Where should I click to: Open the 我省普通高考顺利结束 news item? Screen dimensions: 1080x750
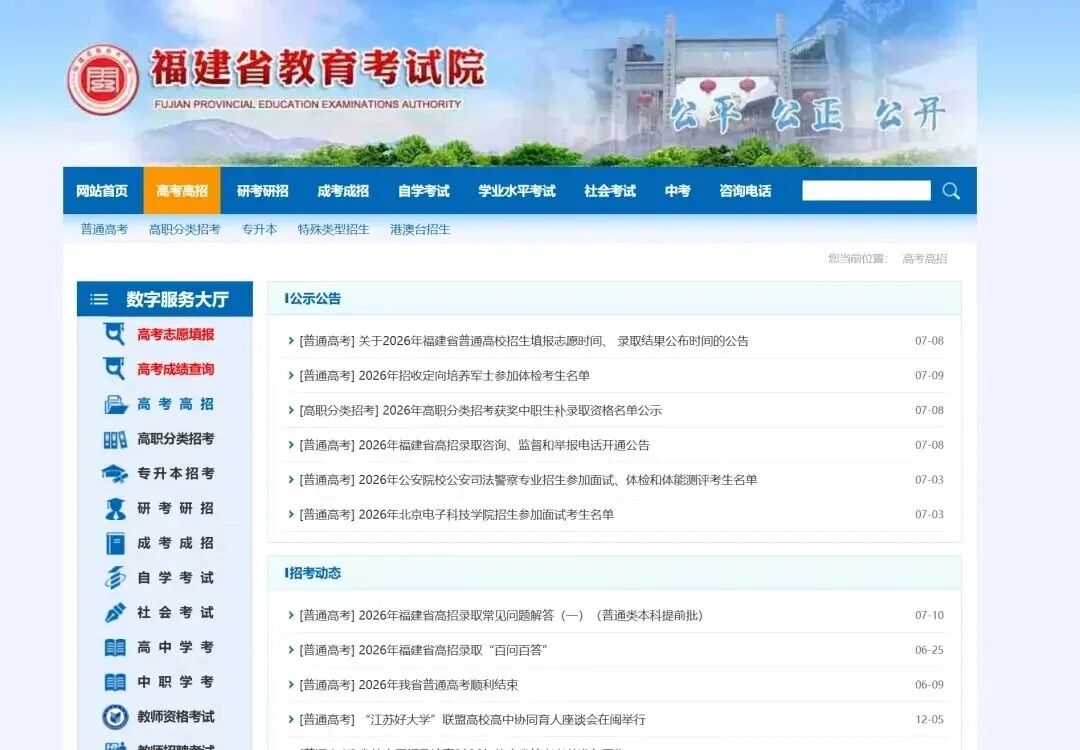(408, 685)
